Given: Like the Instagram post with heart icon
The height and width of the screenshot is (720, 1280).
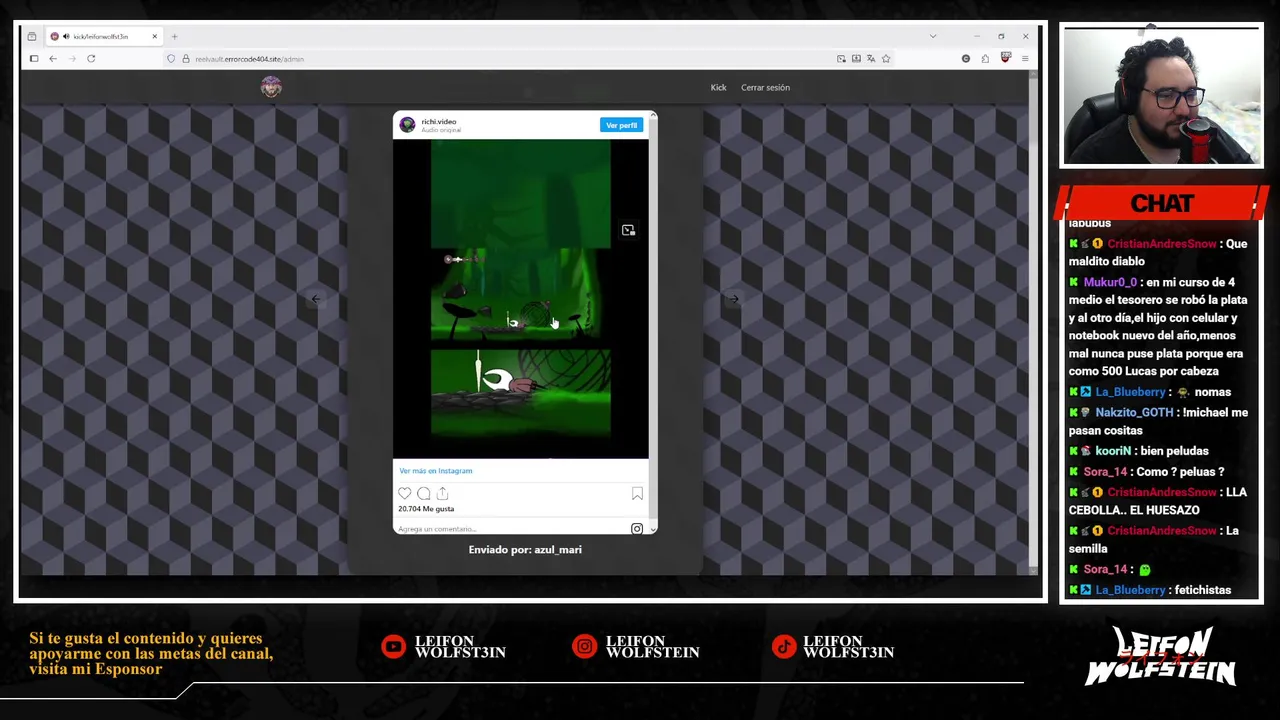Looking at the screenshot, I should (404, 493).
